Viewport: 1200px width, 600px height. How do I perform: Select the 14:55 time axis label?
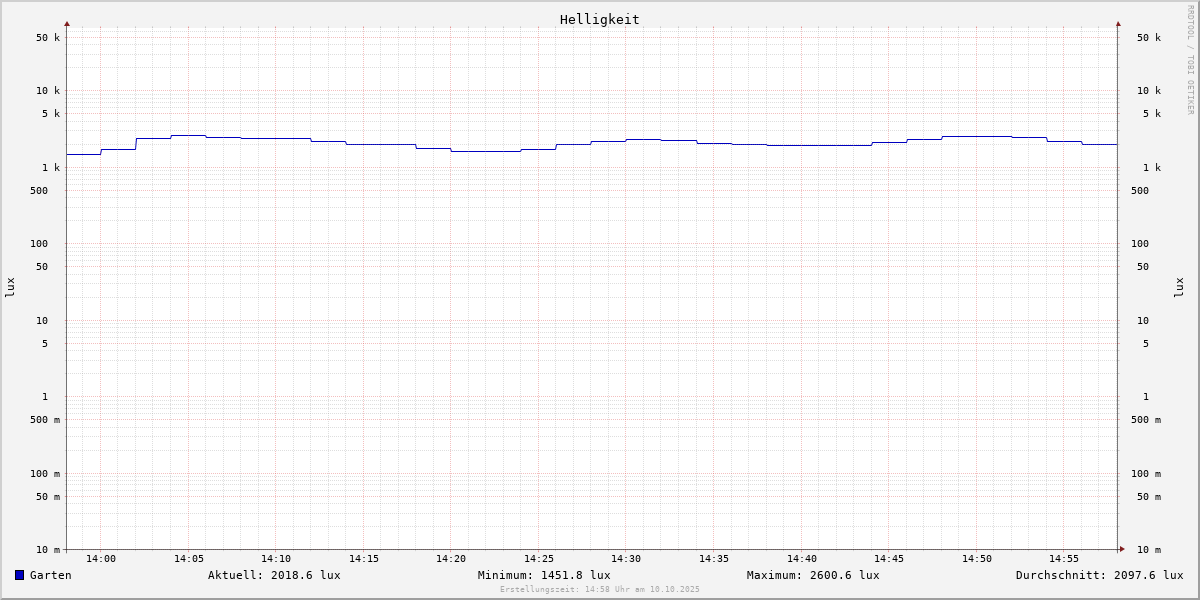[1064, 559]
